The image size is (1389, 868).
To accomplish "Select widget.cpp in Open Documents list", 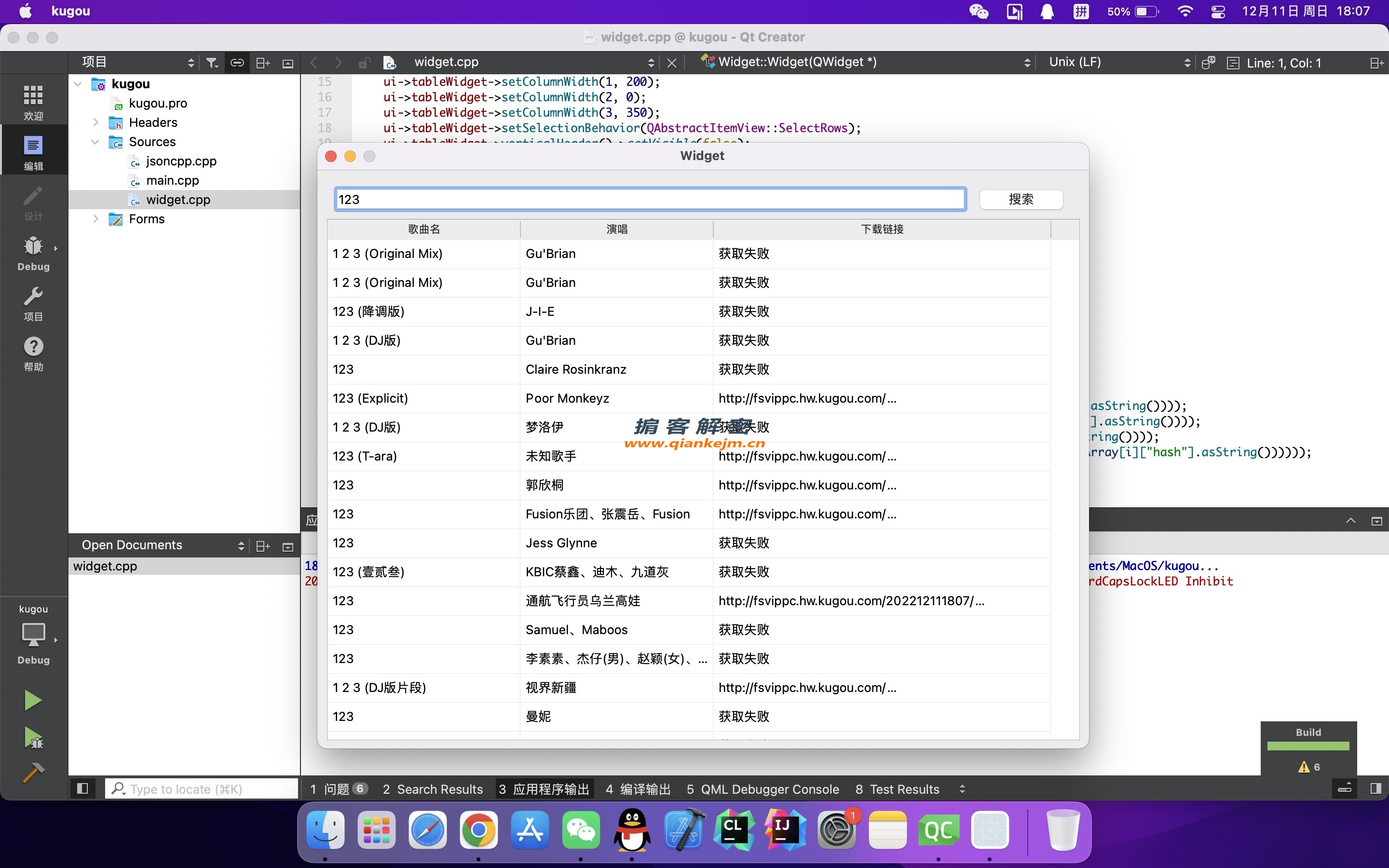I will pos(184,566).
